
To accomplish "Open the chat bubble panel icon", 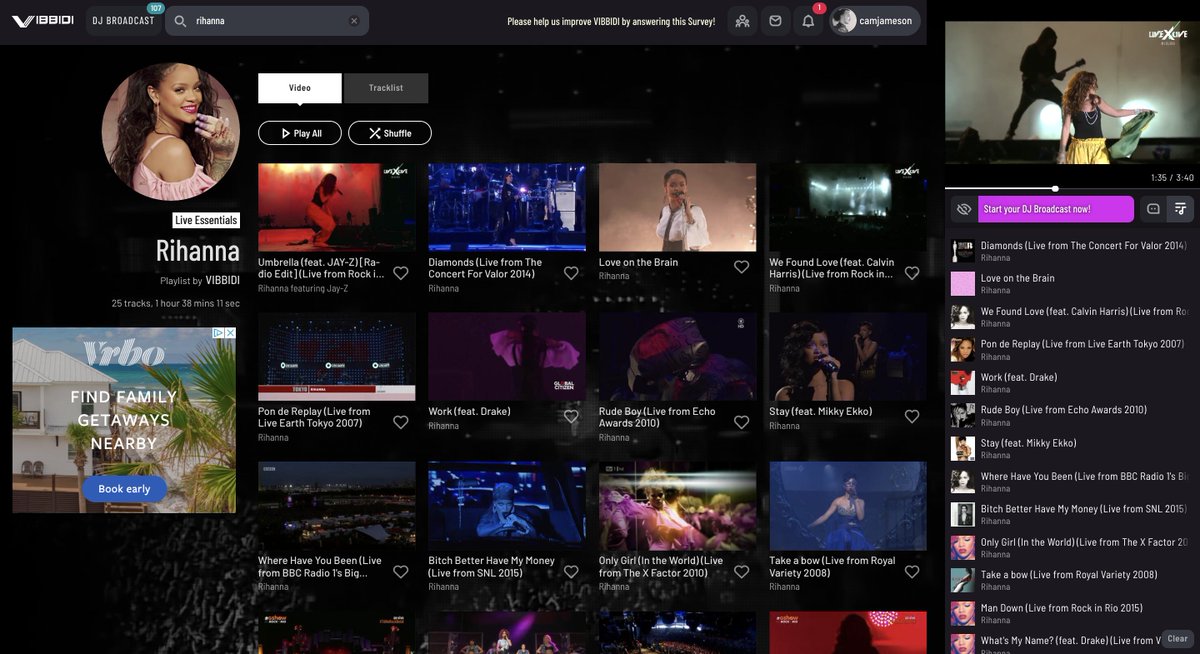I will tap(1153, 209).
